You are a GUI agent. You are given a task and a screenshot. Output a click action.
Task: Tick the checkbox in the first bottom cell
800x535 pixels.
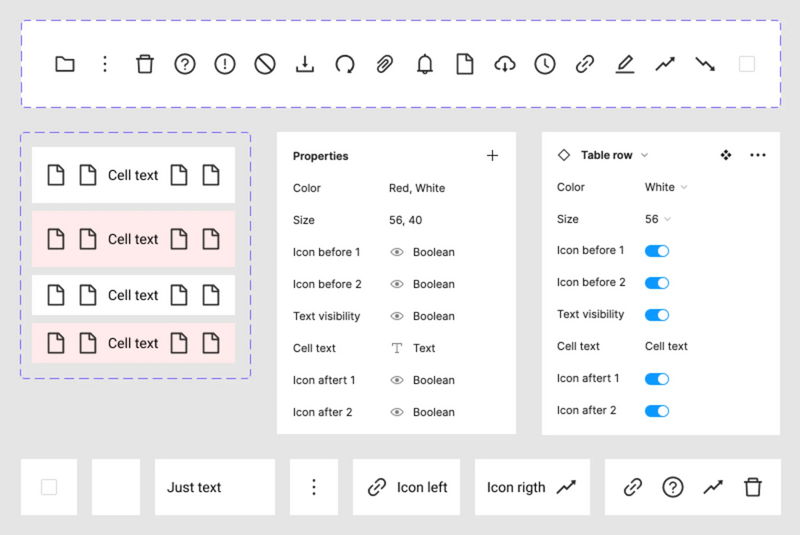49,487
